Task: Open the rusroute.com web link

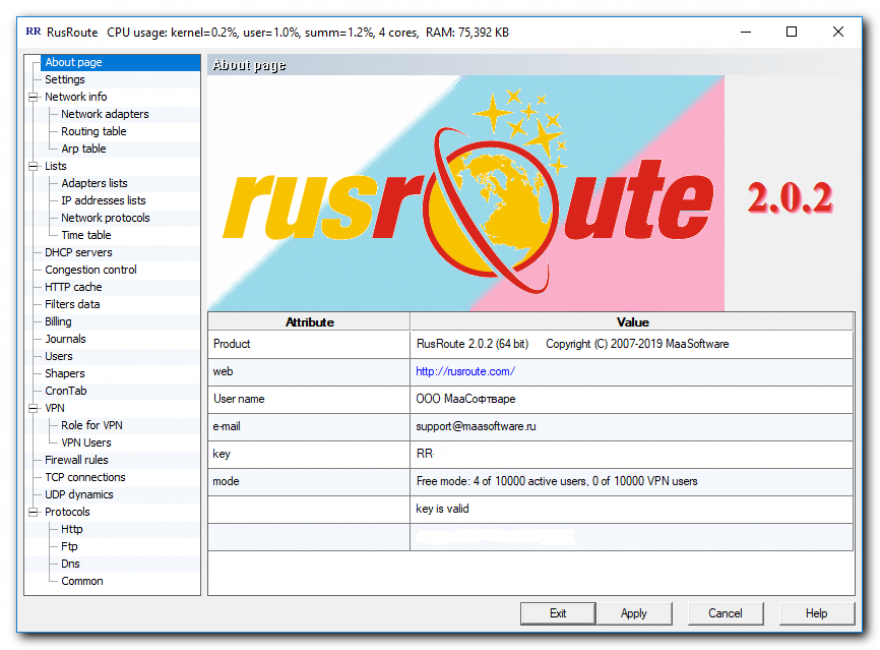Action: click(x=465, y=372)
